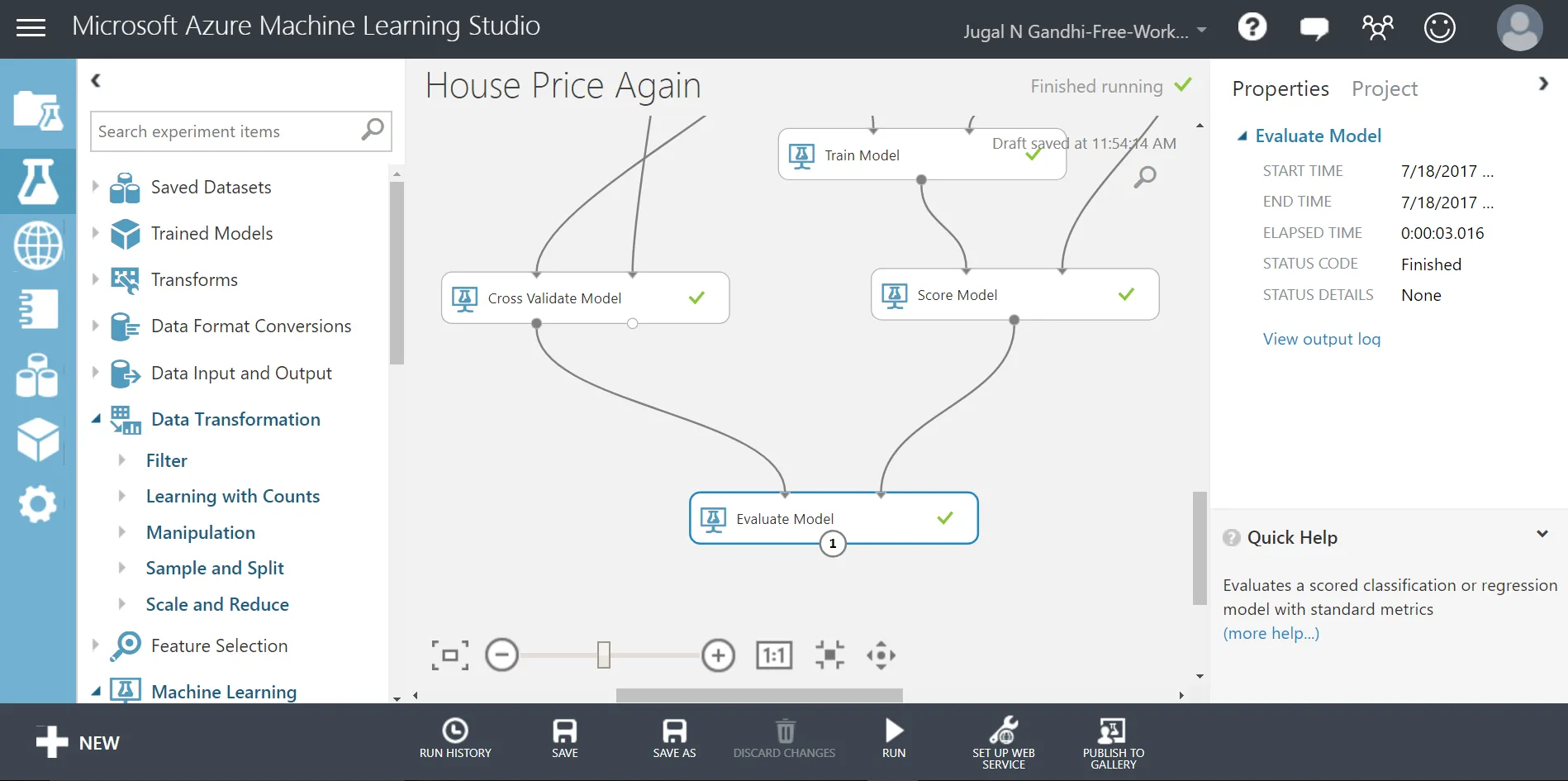This screenshot has width=1568, height=781.
Task: Open the hamburger navigation menu
Action: click(x=31, y=28)
